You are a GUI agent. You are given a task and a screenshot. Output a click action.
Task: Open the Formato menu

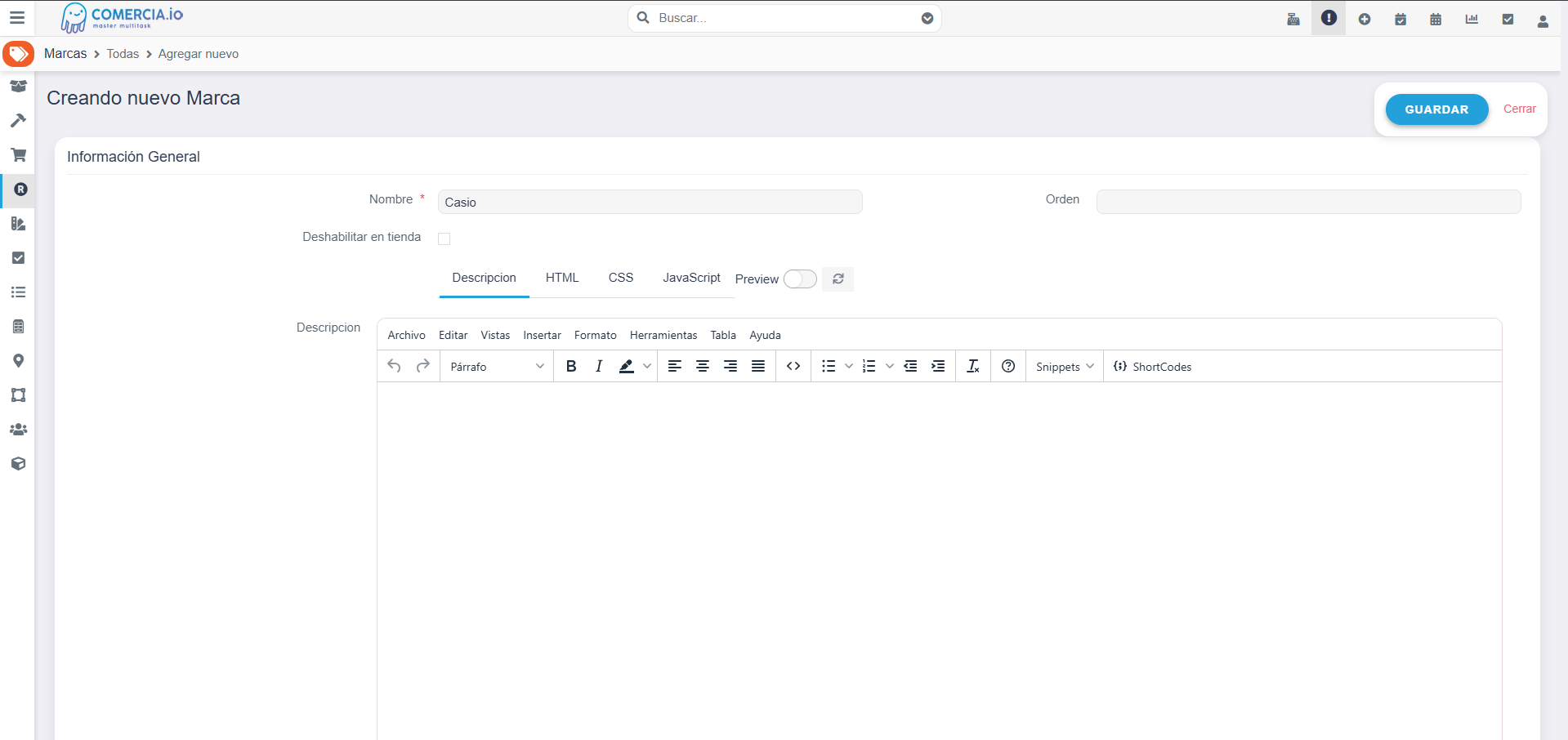tap(595, 335)
